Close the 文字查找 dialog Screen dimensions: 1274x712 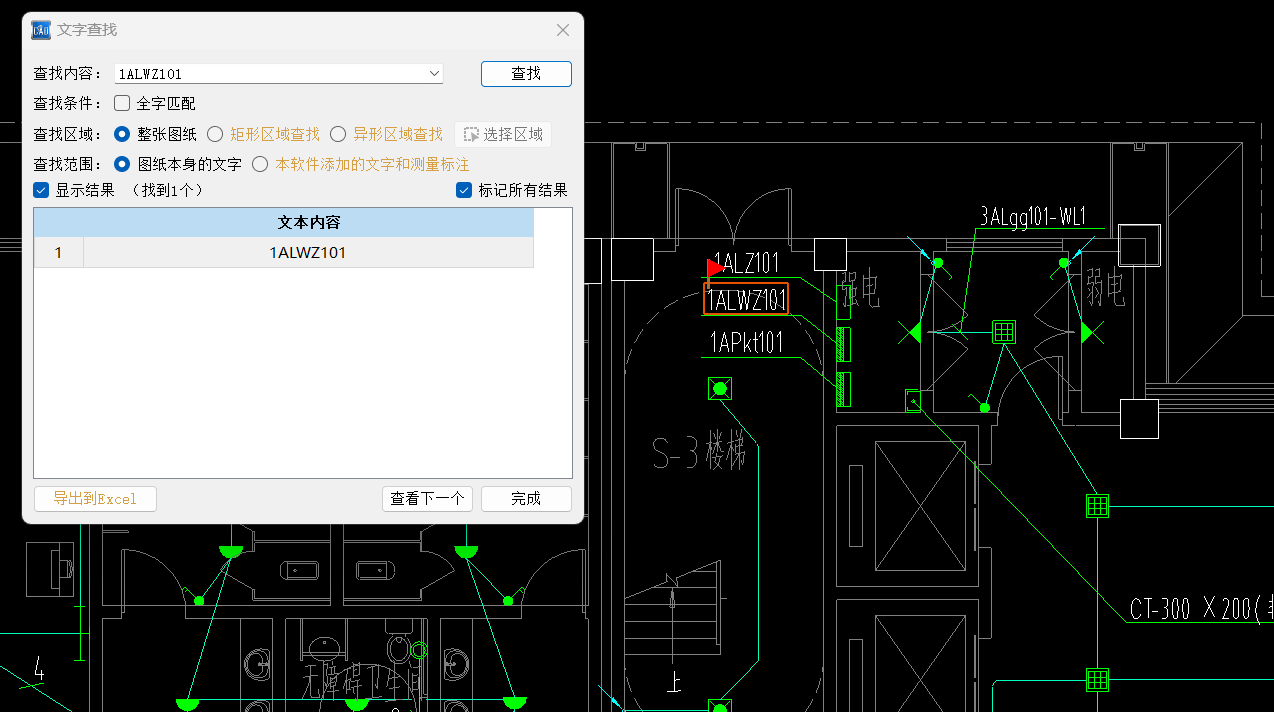563,30
